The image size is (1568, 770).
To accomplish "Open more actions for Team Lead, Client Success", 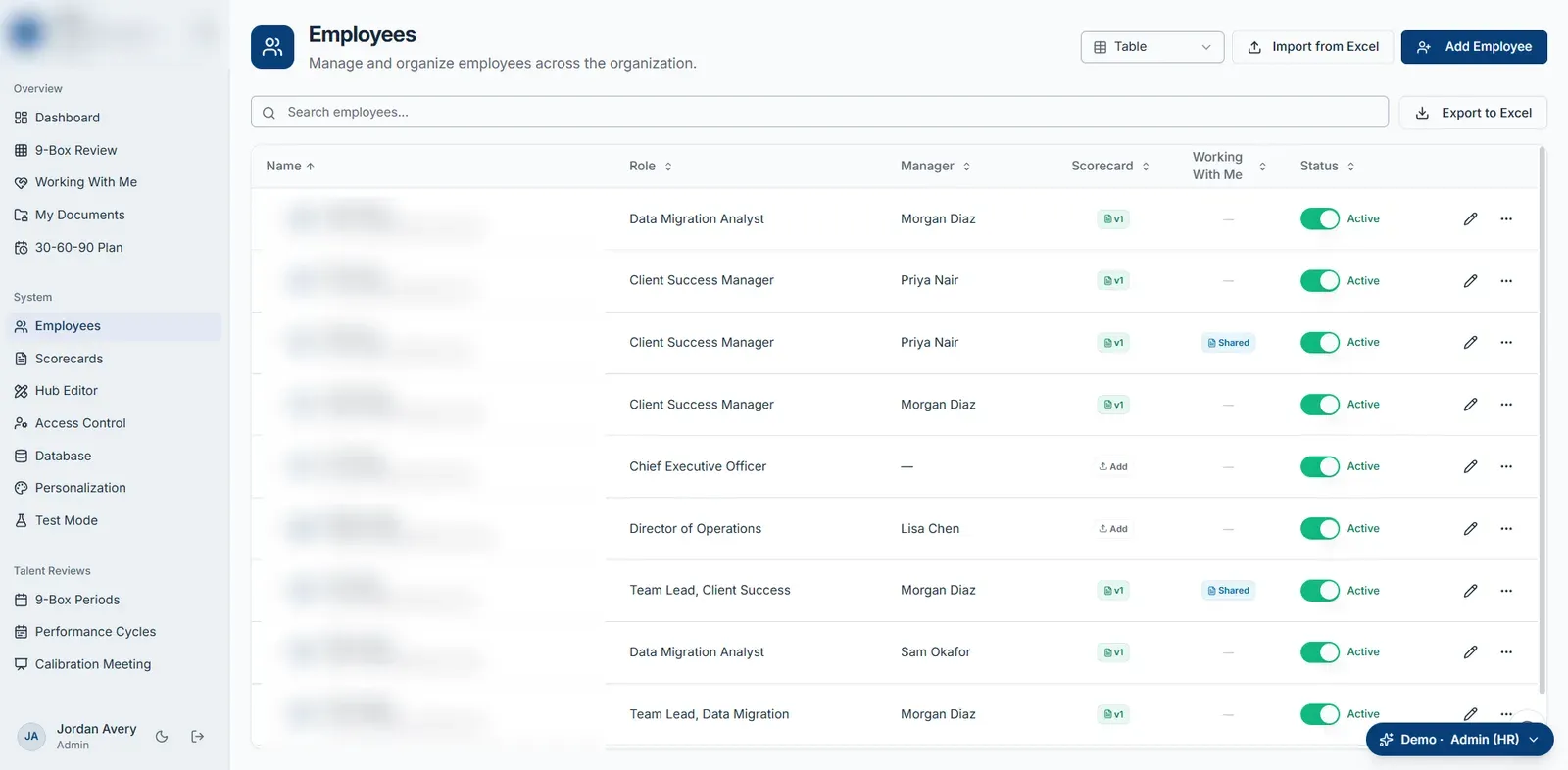I will coord(1506,591).
